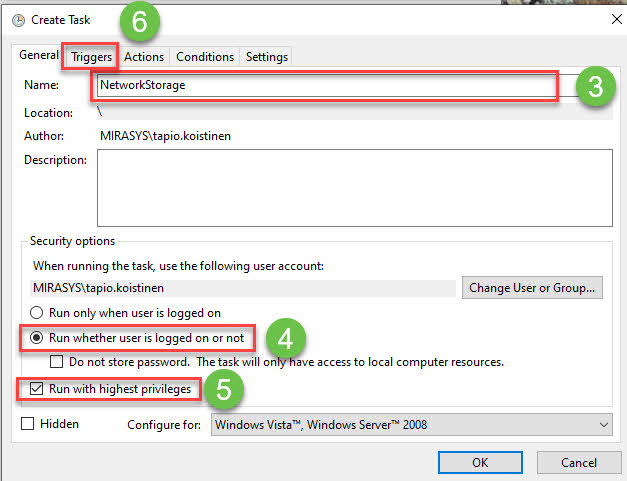Switch to the General tab
627x481 pixels.
coord(36,57)
